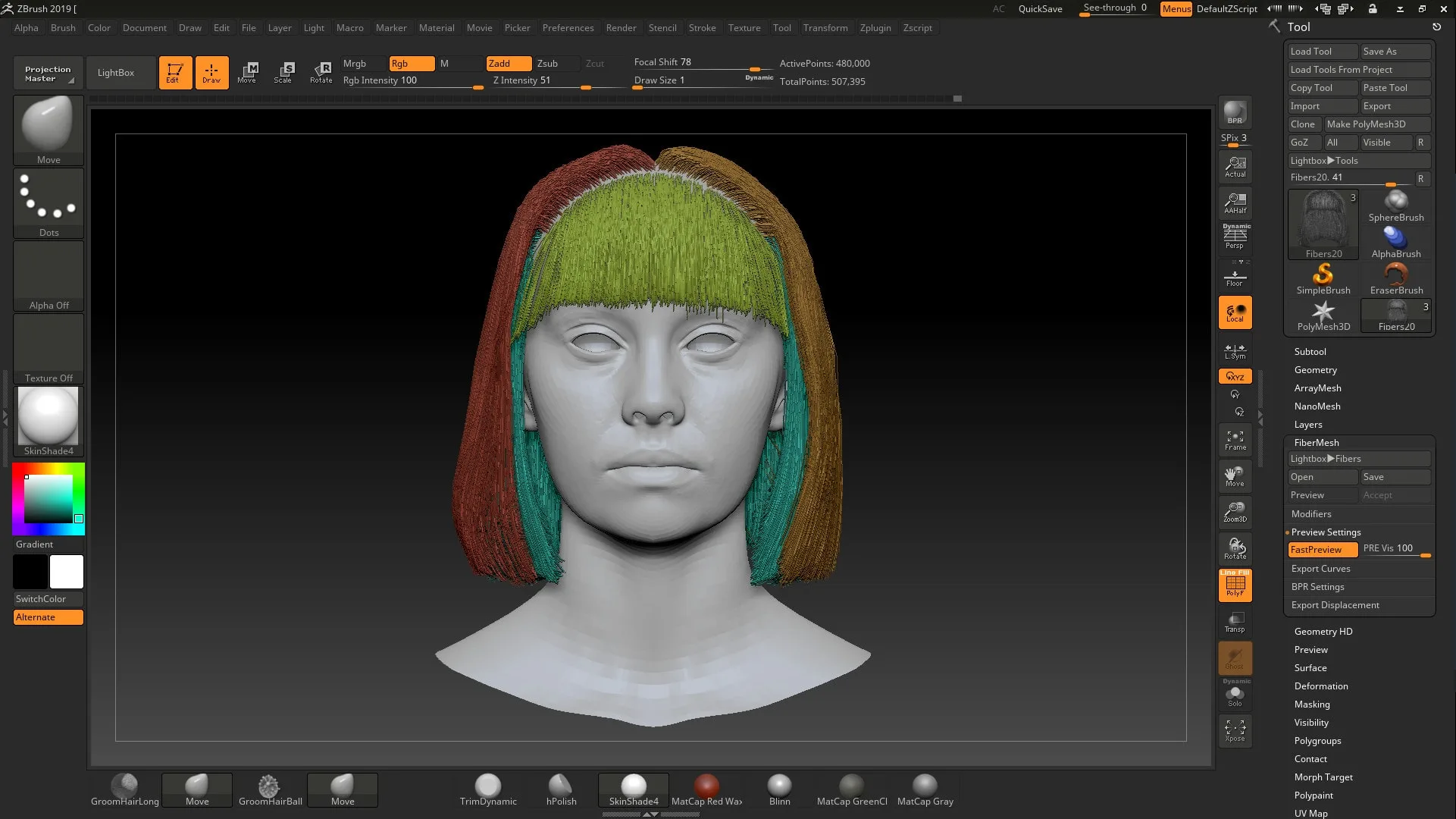Toggle the Rgb channel button
This screenshot has height=819, width=1456.
[x=410, y=64]
